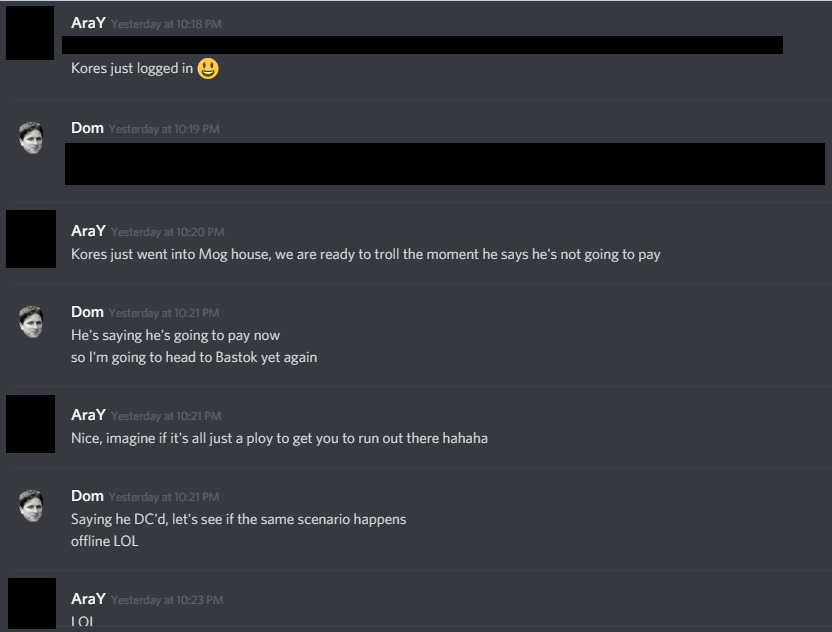The image size is (832, 632).
Task: Click AraY's blacked-out avatar at 10:20 PM
Action: coord(31,239)
